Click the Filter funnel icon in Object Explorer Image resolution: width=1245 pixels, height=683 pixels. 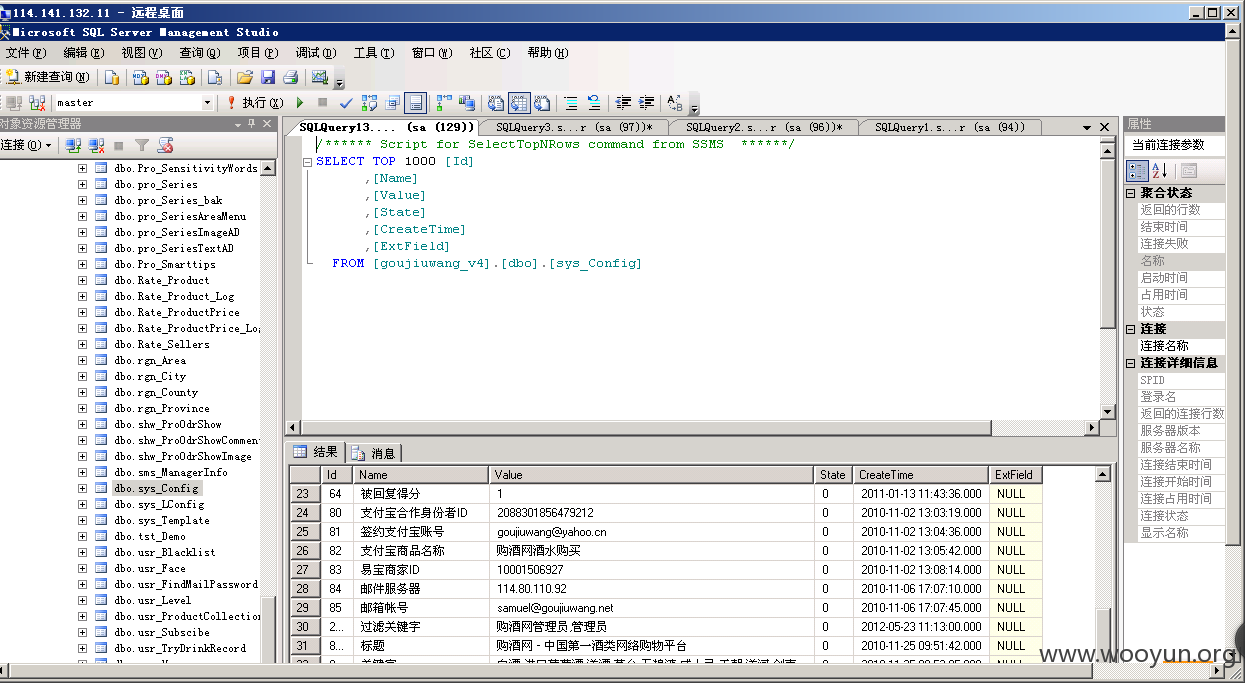pyautogui.click(x=142, y=145)
